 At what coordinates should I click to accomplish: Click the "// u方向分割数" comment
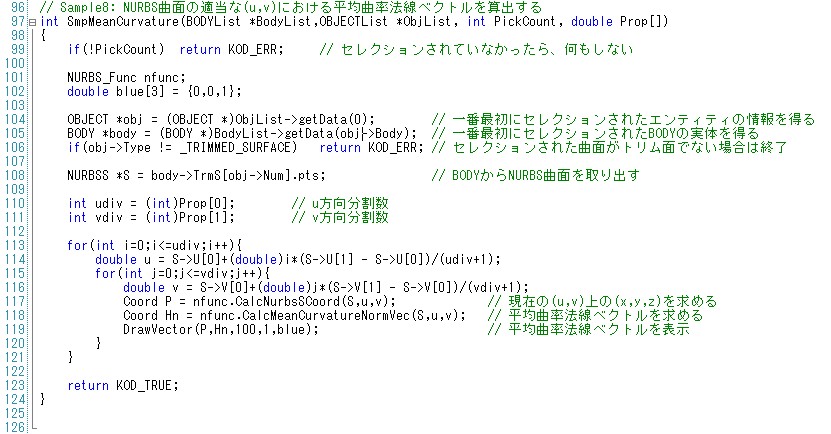coord(340,203)
